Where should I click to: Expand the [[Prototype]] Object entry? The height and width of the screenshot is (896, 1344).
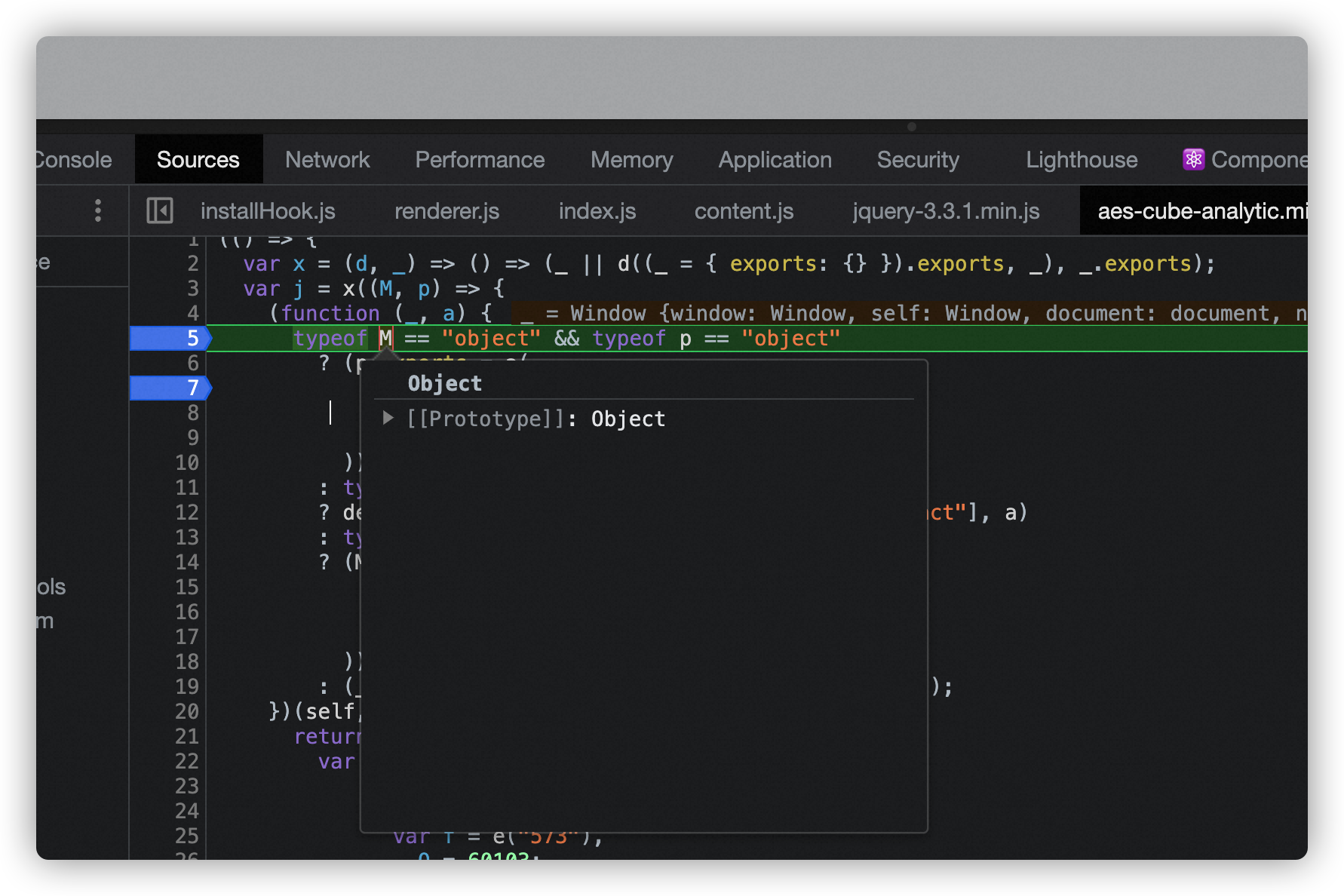388,419
